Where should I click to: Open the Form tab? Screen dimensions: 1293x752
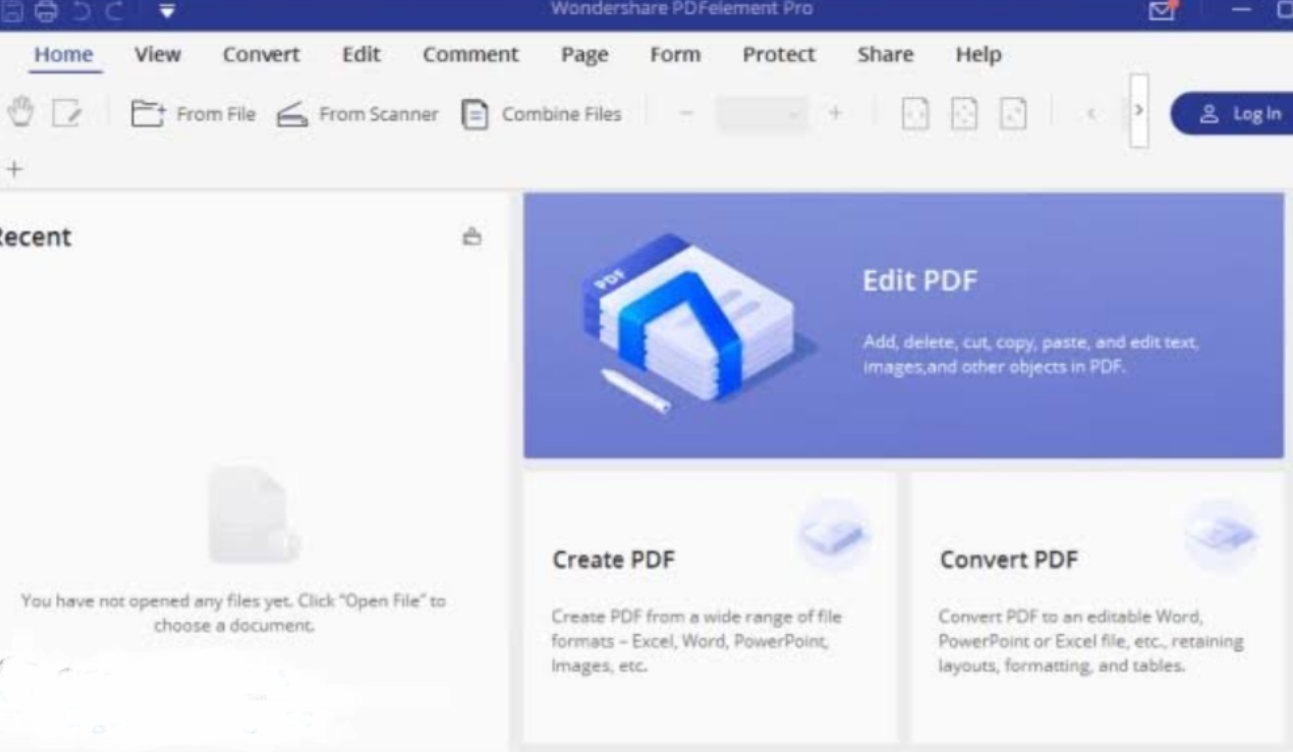click(675, 55)
